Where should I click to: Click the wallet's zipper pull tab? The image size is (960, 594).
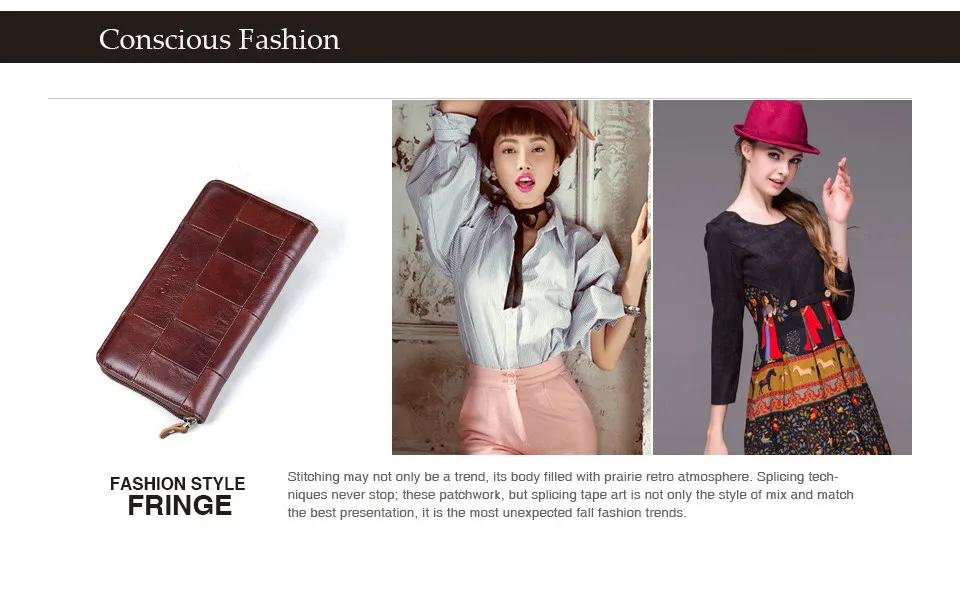click(x=177, y=428)
